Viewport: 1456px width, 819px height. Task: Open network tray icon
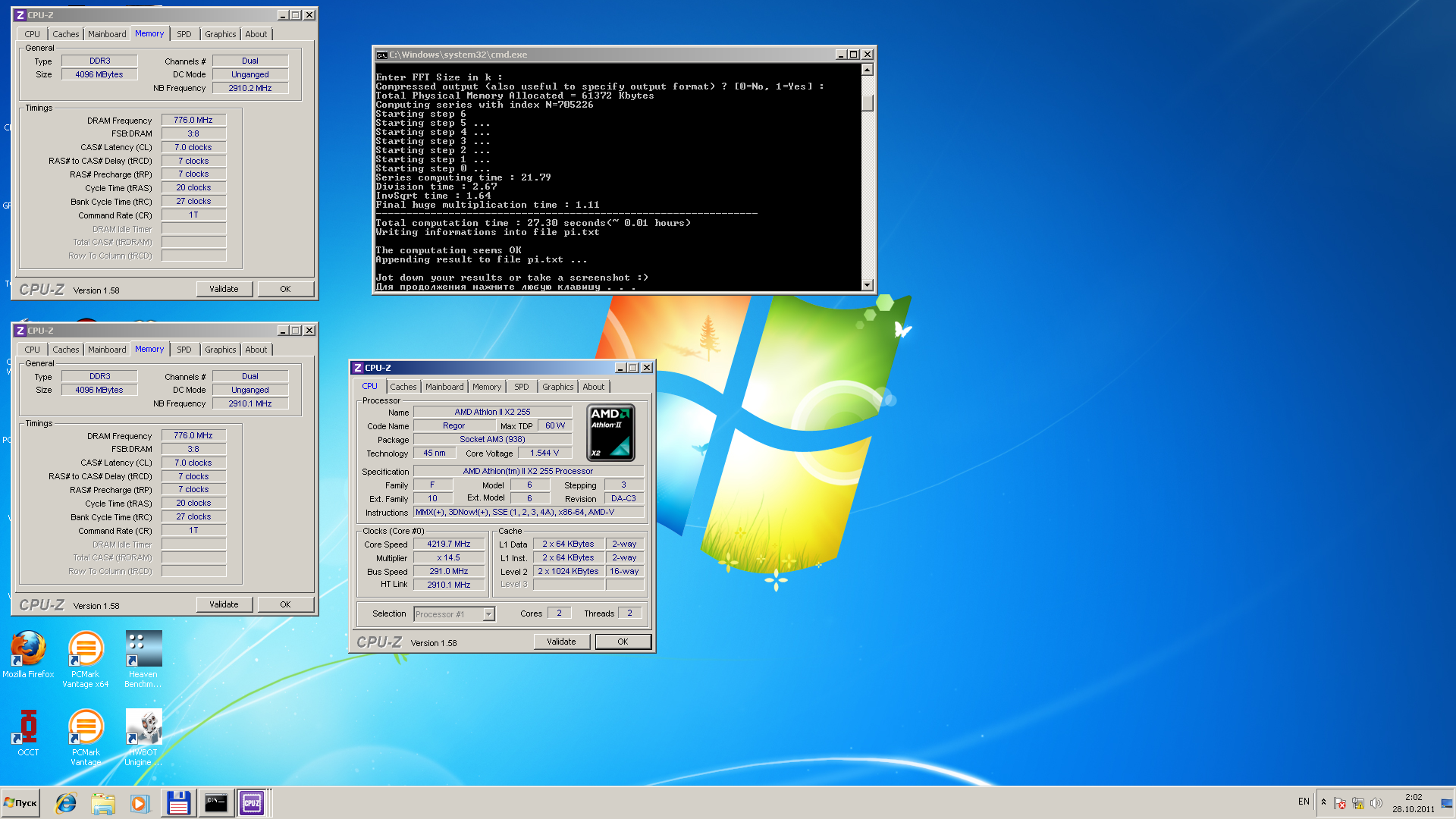coord(1358,803)
